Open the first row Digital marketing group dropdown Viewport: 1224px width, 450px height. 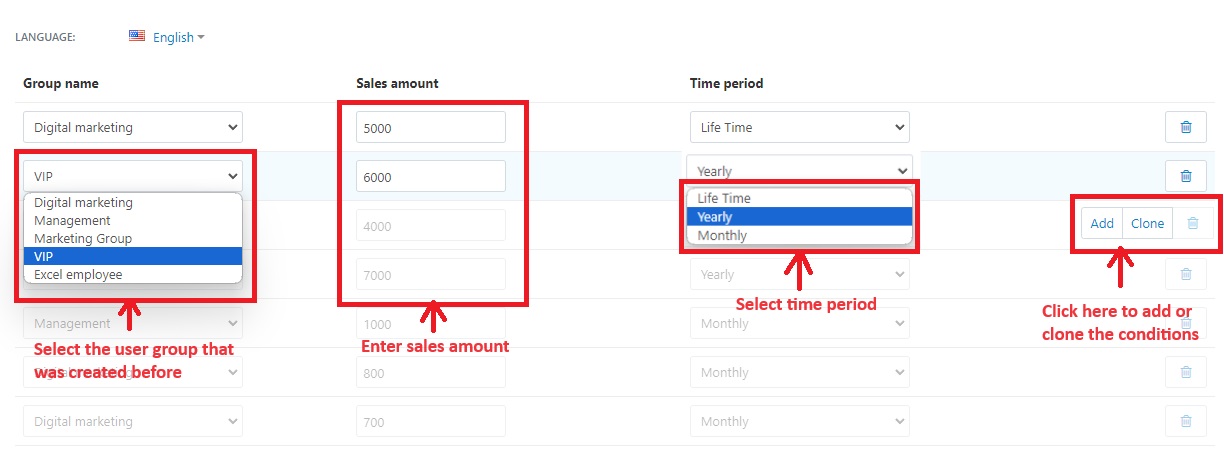click(133, 127)
